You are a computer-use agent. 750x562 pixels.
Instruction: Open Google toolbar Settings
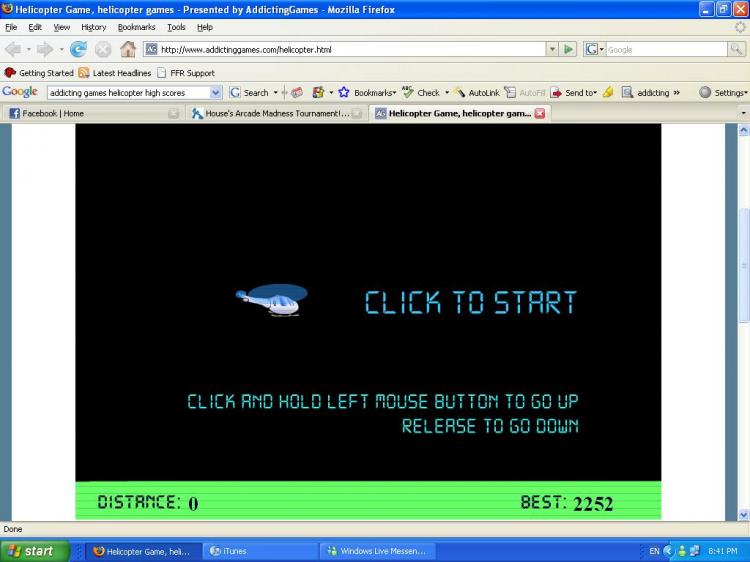(x=722, y=92)
